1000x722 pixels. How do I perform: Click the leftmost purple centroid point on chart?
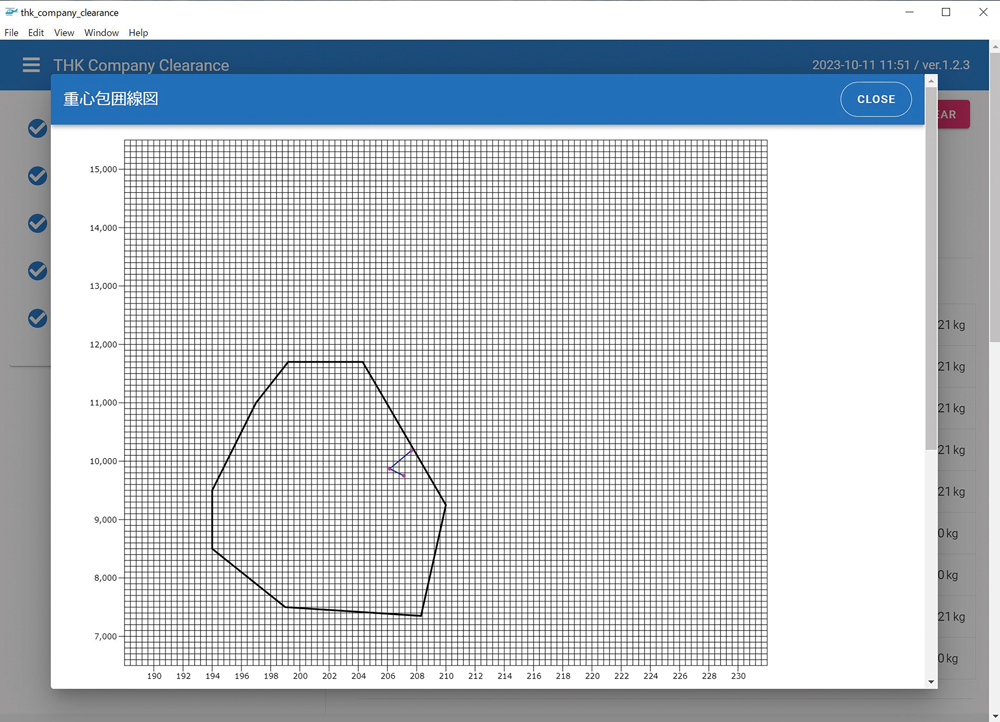tap(389, 468)
